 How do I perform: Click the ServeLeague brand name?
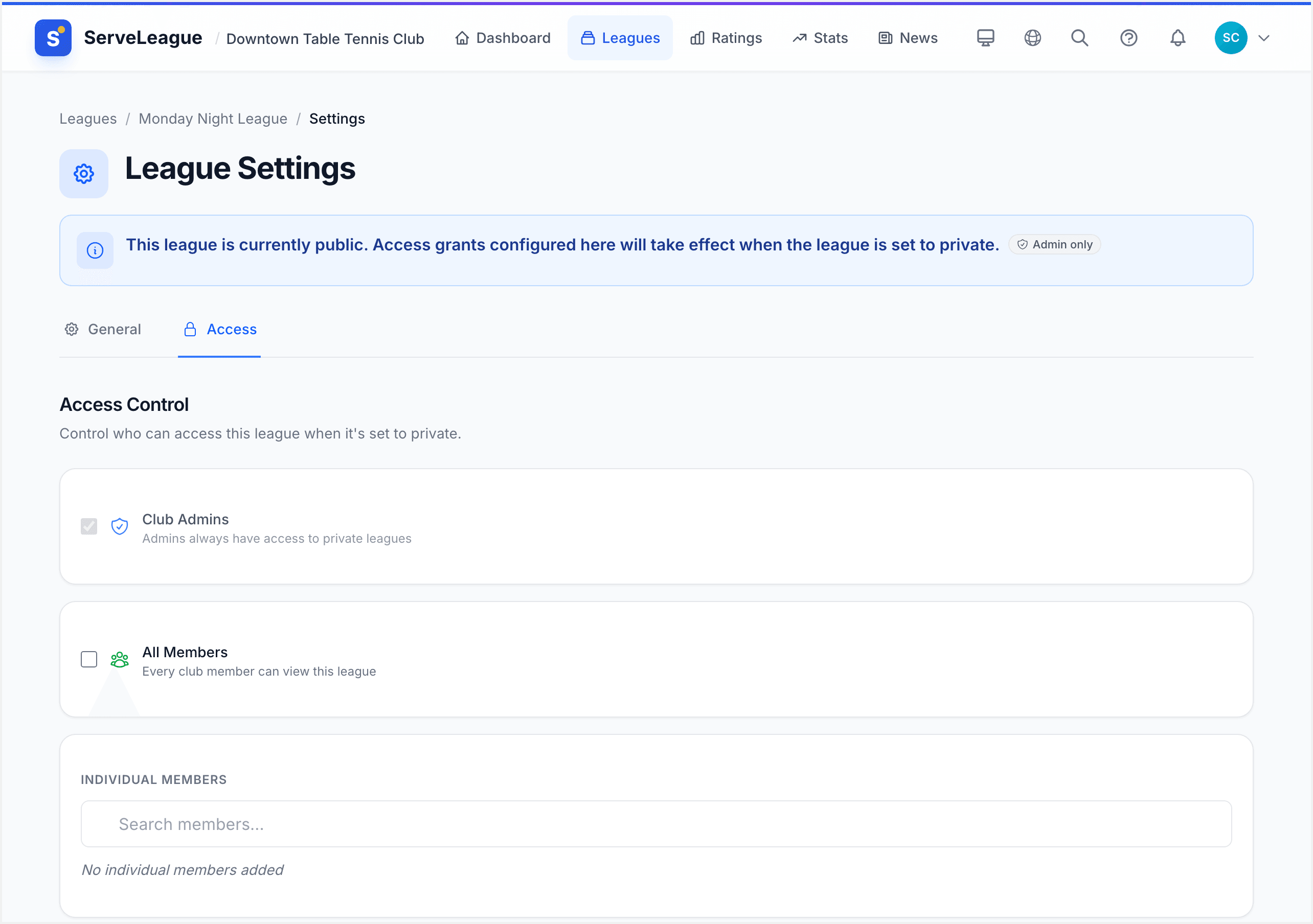143,38
